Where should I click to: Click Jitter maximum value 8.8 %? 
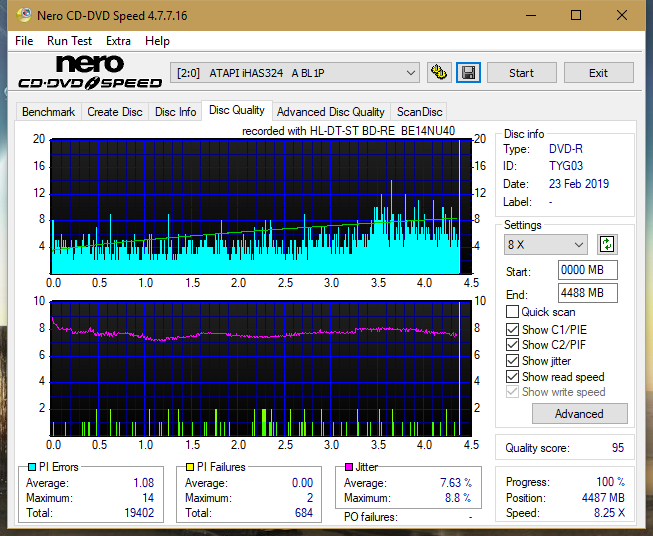(458, 498)
